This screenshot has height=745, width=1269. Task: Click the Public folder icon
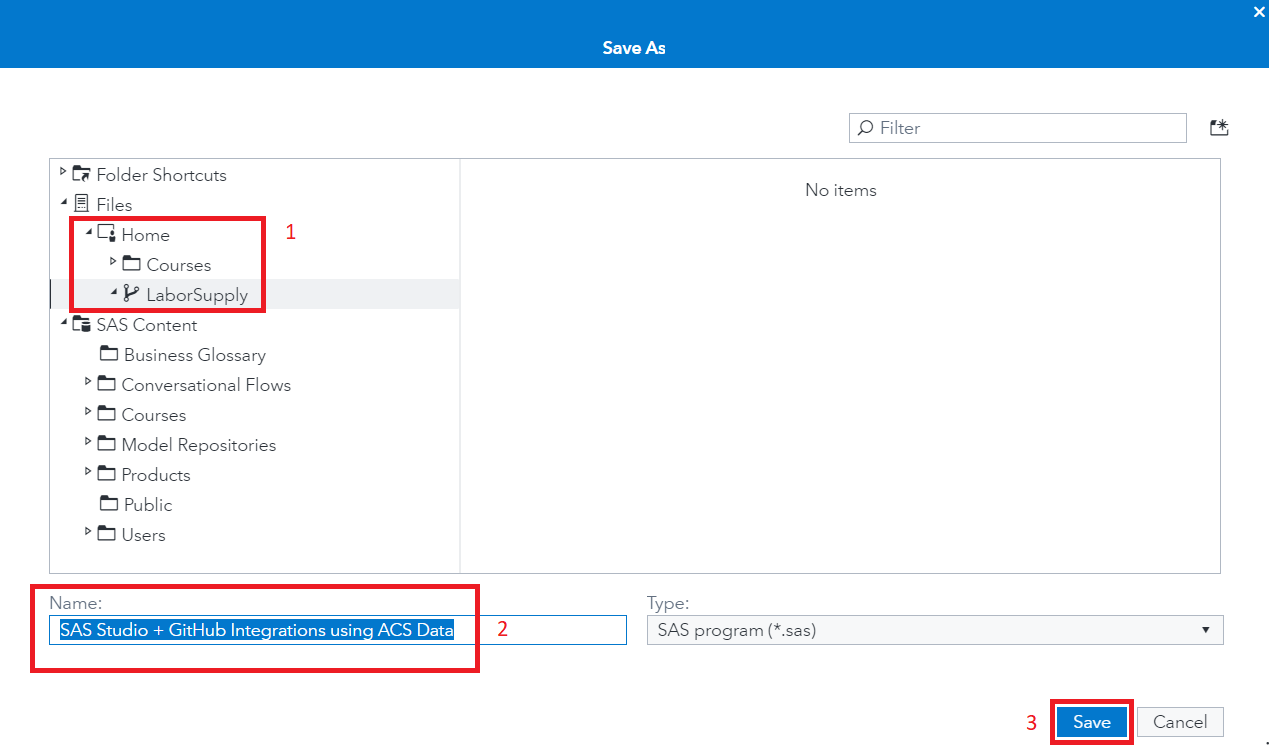108,504
